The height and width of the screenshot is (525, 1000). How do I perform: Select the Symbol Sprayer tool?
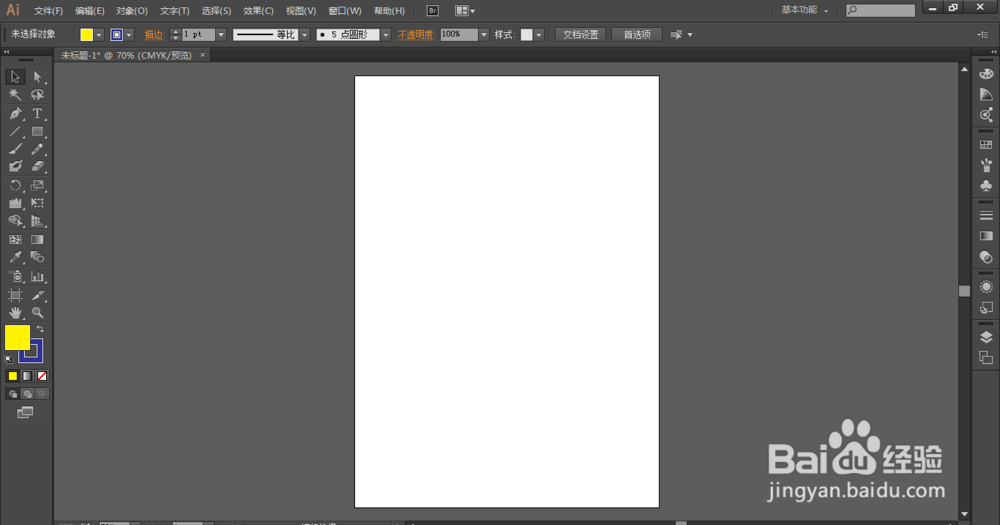[x=15, y=276]
